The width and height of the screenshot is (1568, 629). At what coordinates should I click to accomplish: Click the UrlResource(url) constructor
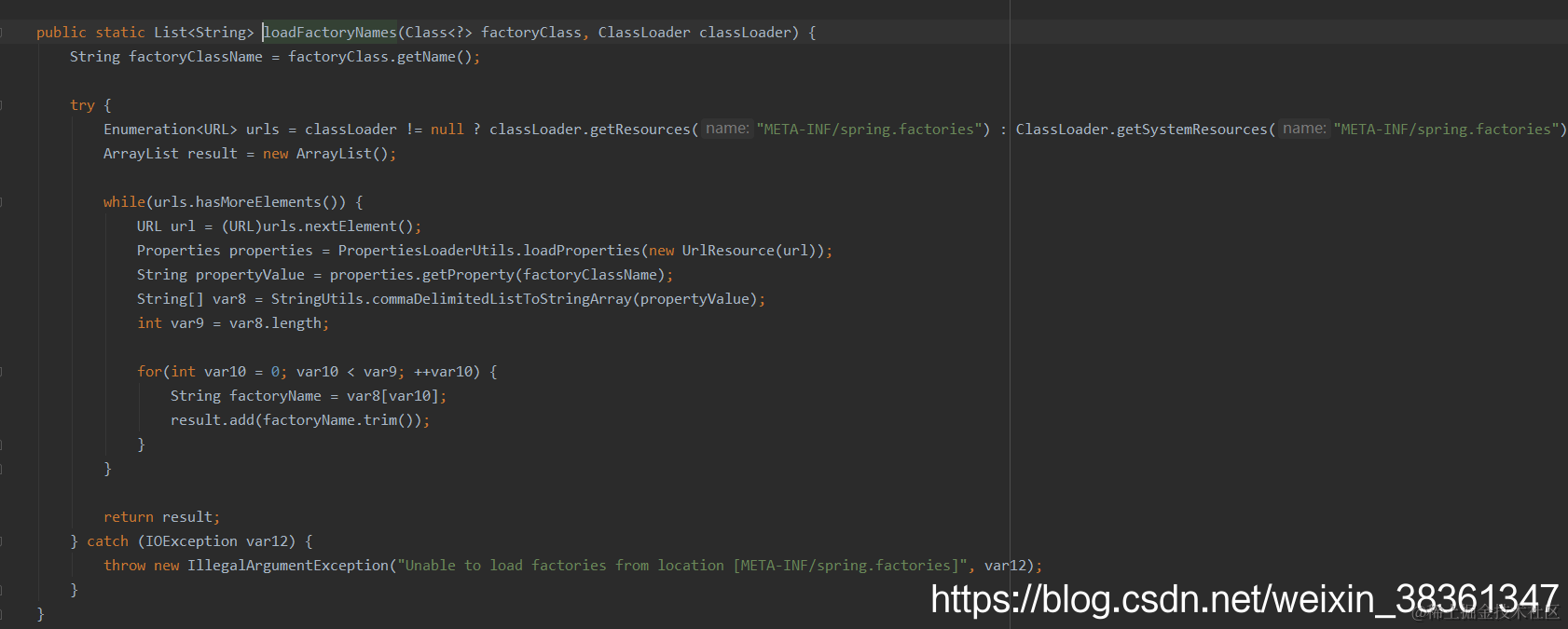[x=750, y=251]
